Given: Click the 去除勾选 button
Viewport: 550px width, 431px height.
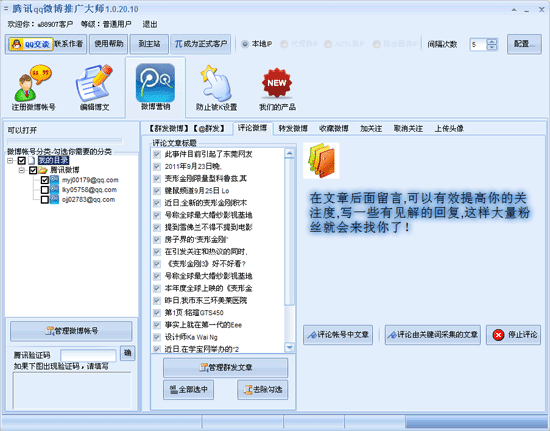Looking at the screenshot, I should point(263,390).
